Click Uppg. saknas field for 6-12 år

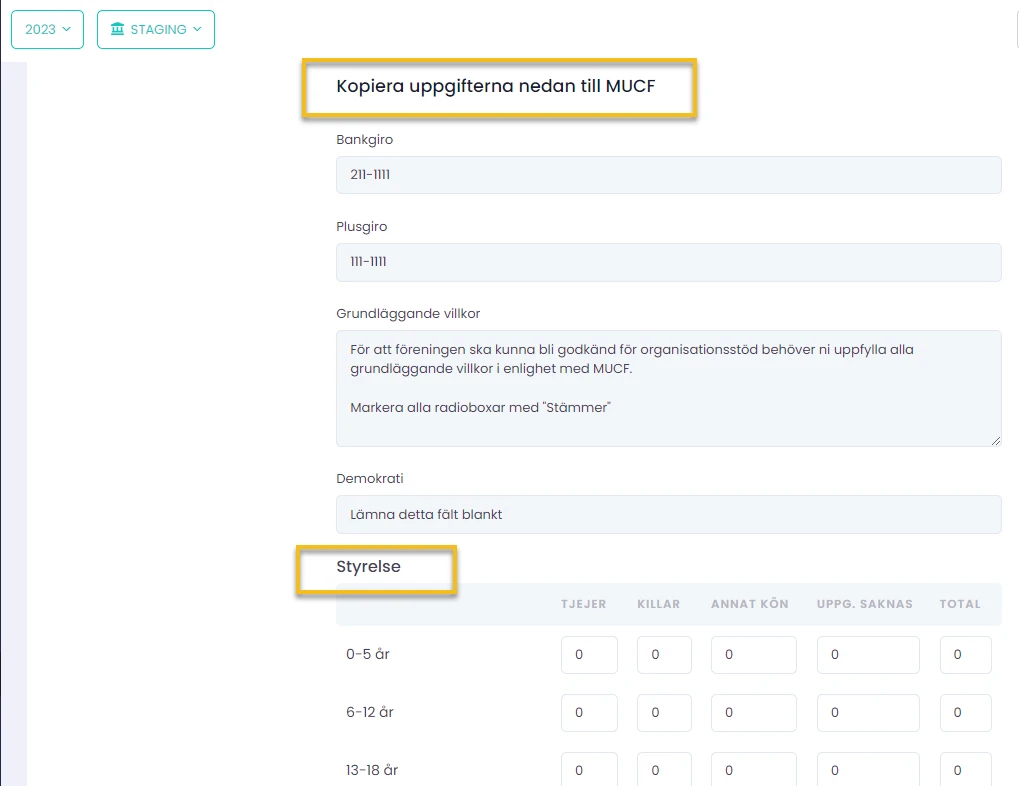coord(867,713)
